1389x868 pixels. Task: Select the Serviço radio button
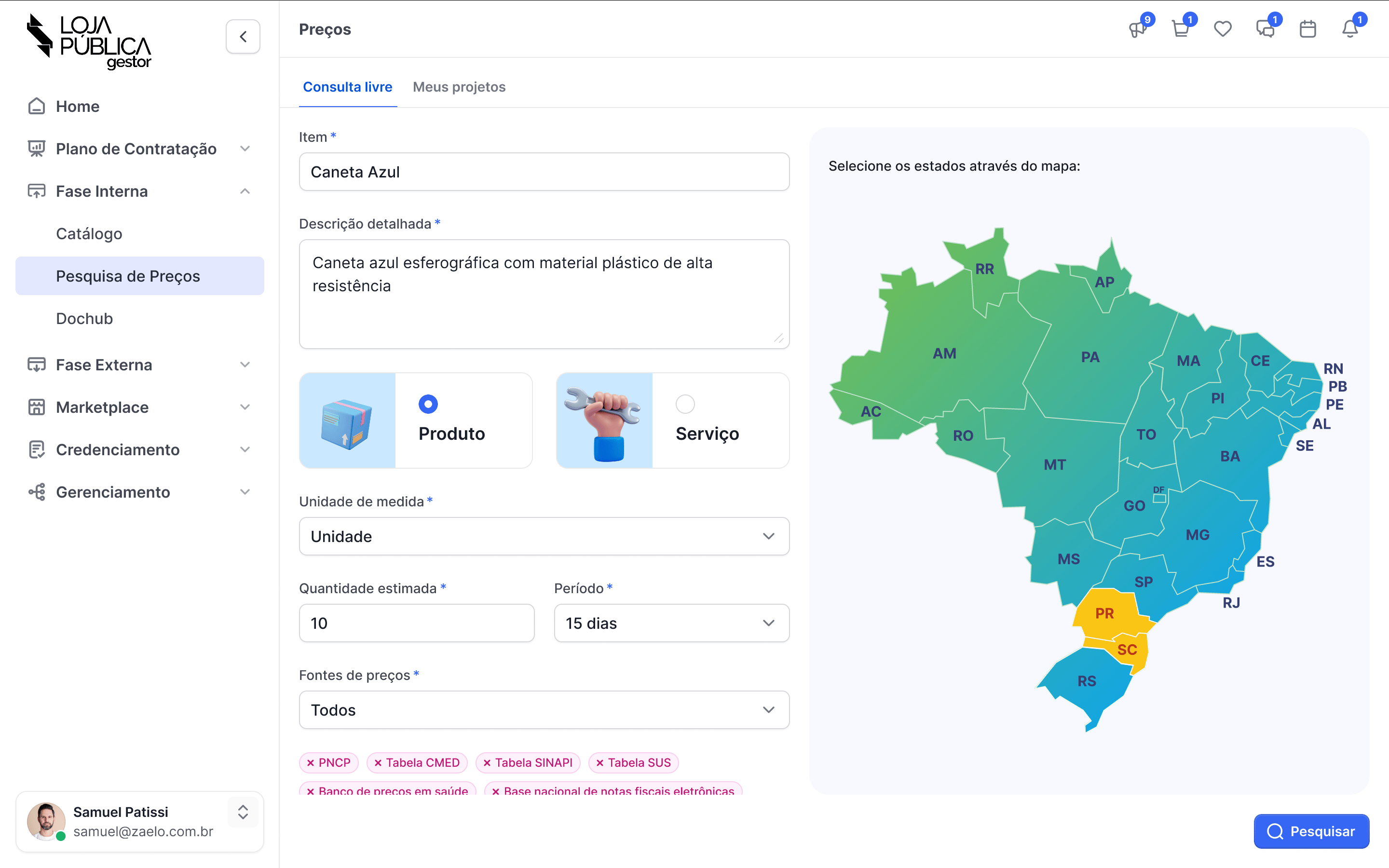pos(685,404)
